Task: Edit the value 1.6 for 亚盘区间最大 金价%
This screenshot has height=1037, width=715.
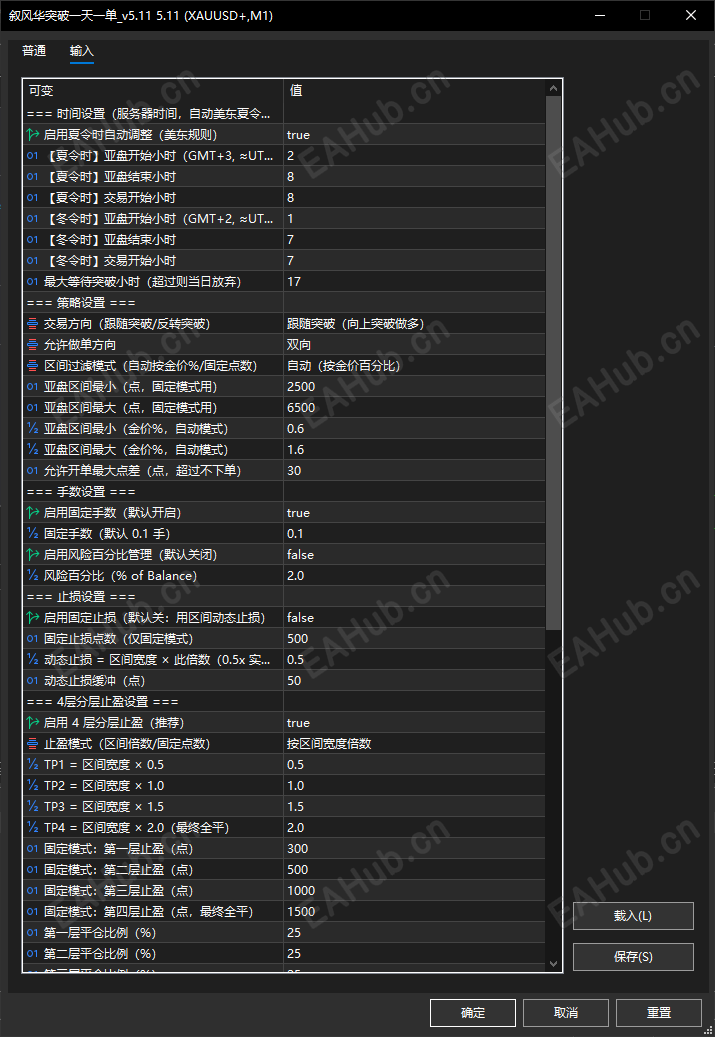Action: coord(414,450)
